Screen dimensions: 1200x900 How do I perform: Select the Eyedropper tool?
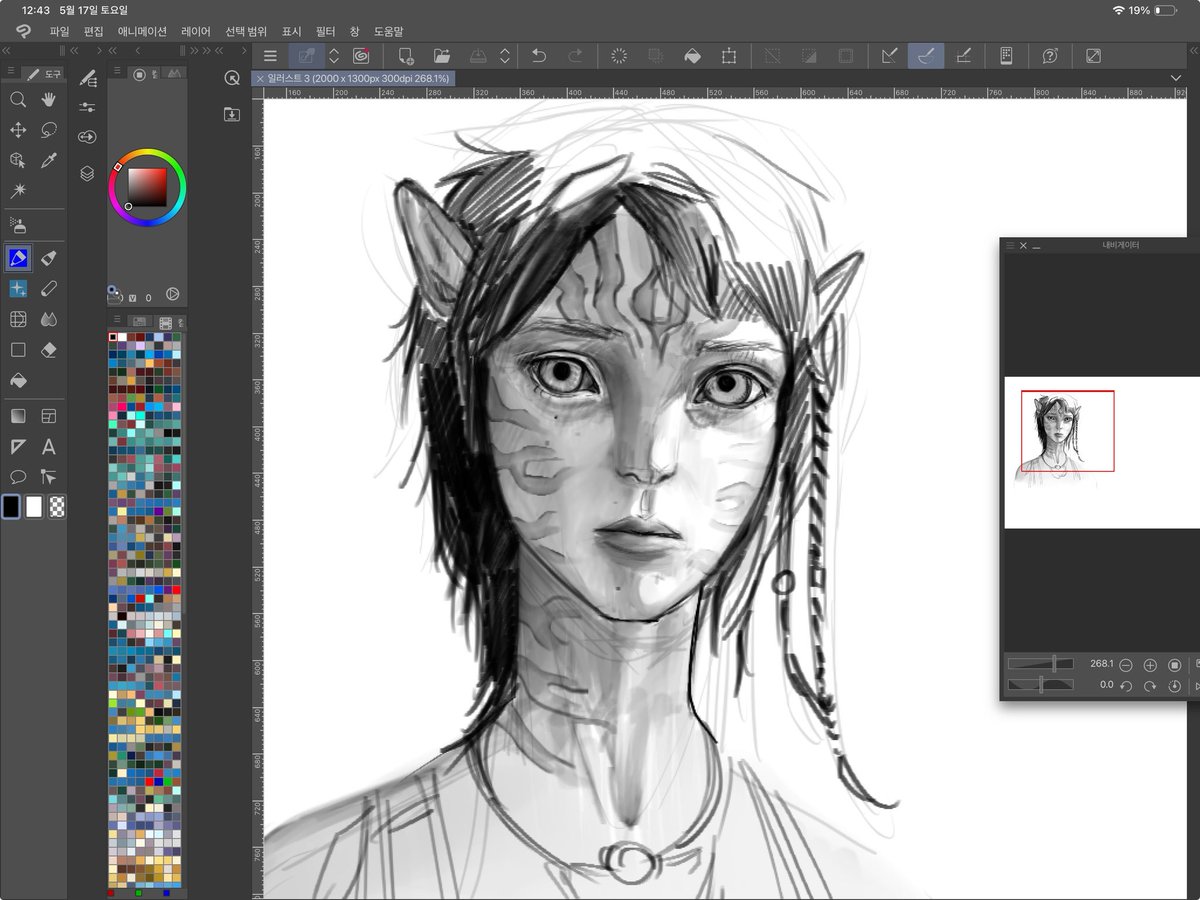49,160
